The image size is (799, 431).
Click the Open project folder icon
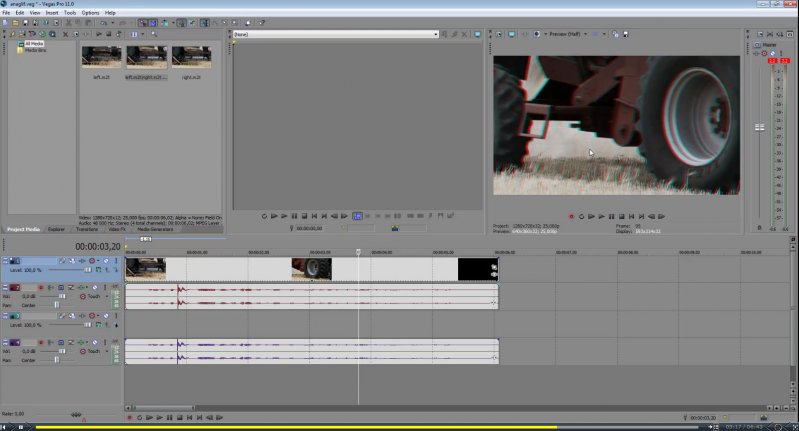[x=17, y=22]
